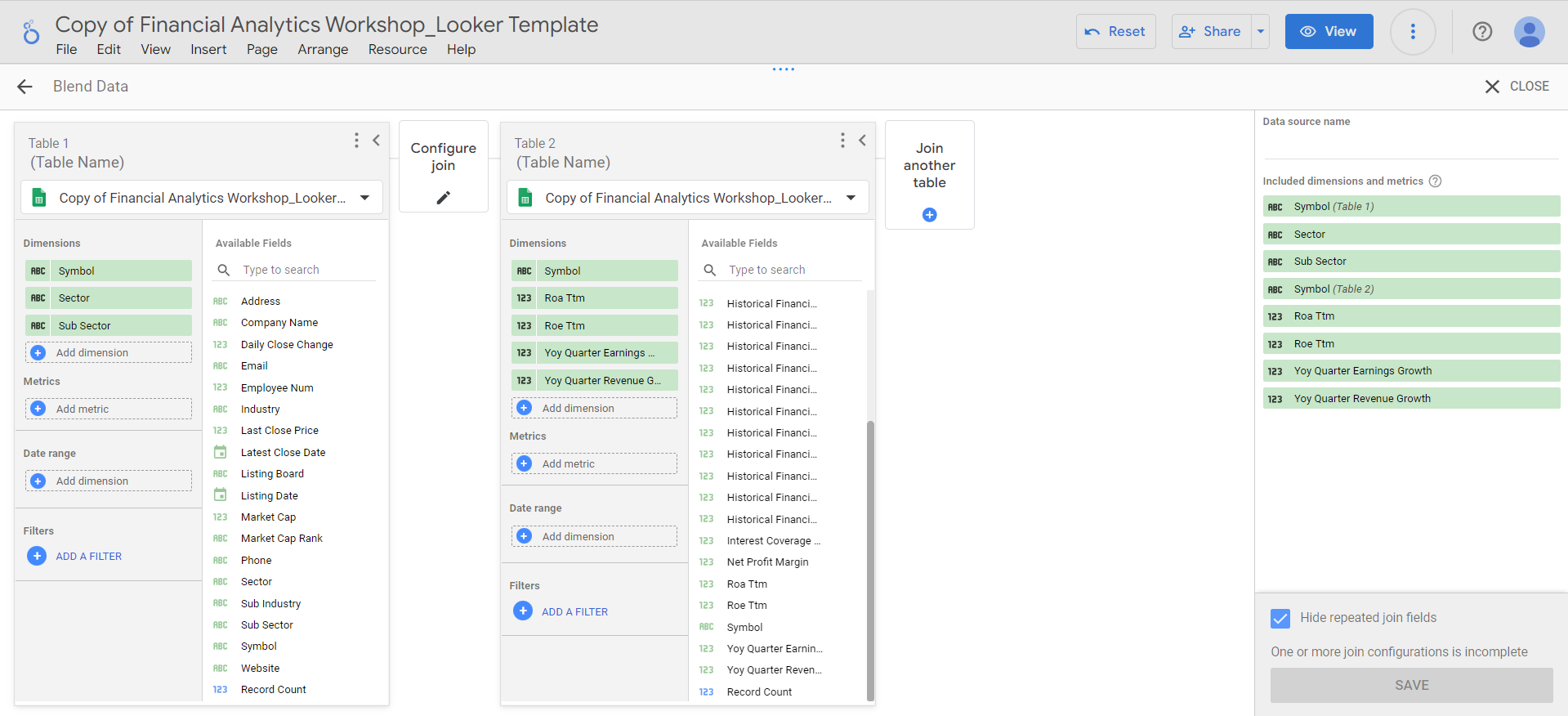This screenshot has height=716, width=1568.
Task: Click Symbol (Table 2) in included fields
Action: (x=1411, y=289)
